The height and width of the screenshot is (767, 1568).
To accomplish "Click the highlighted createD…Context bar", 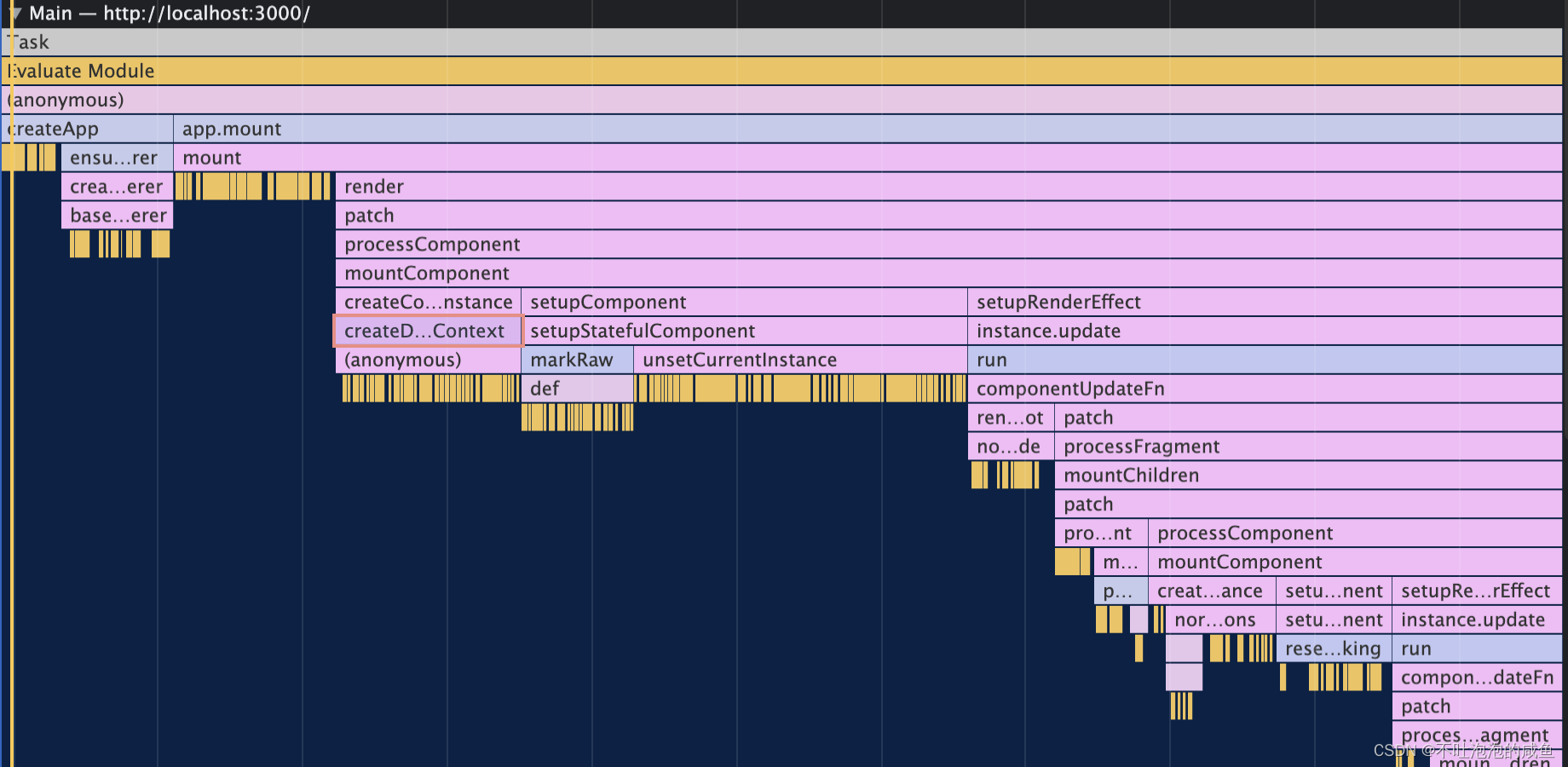I will [428, 332].
